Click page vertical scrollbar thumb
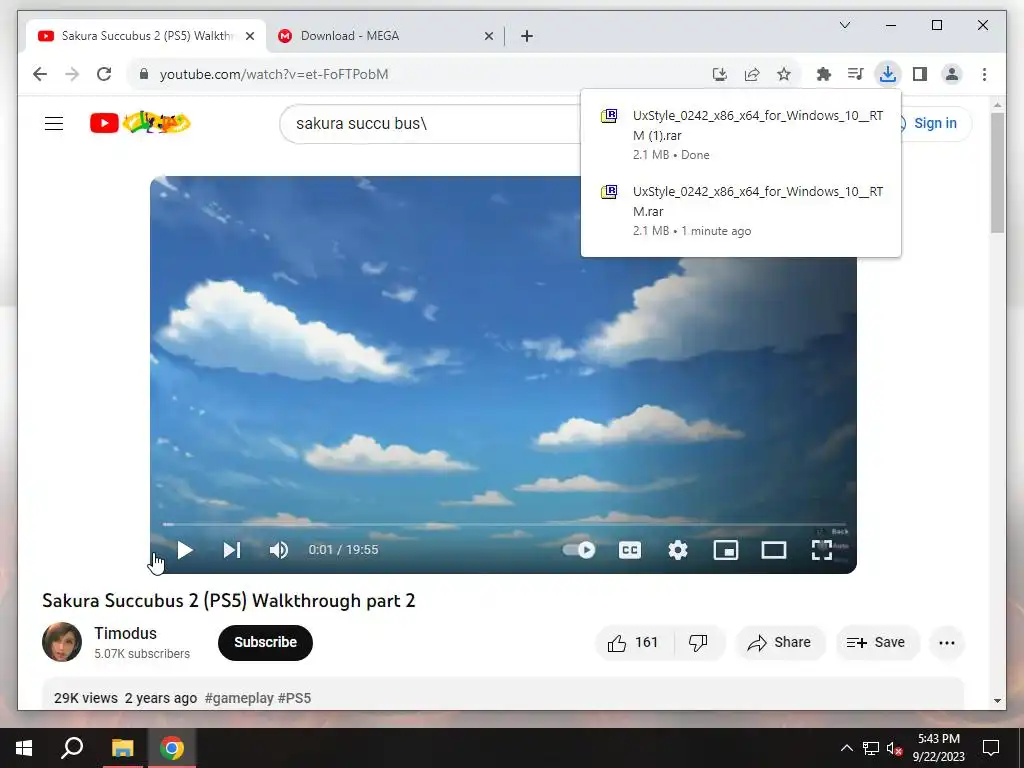The image size is (1024, 768). [997, 173]
